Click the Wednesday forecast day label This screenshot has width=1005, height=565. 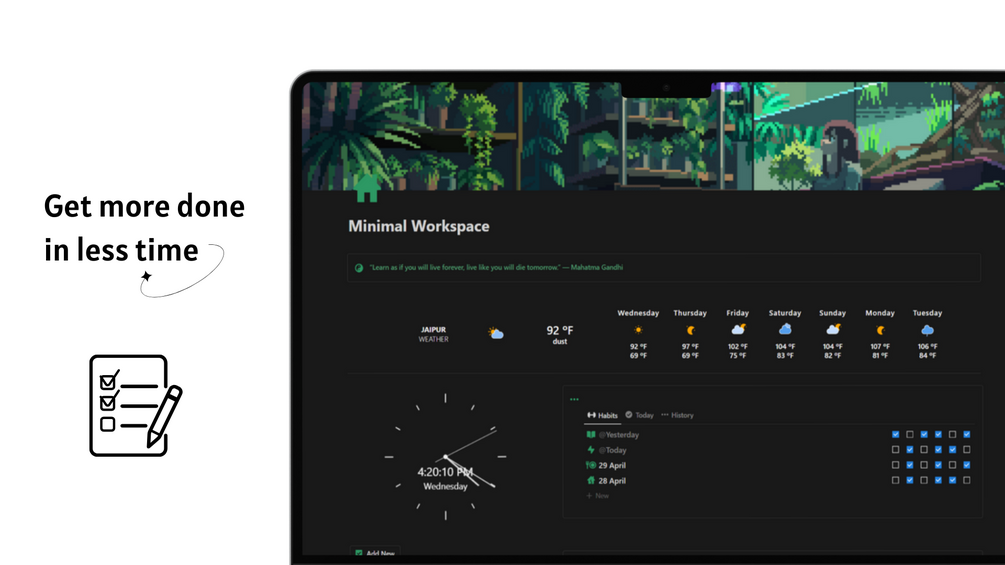tap(638, 313)
